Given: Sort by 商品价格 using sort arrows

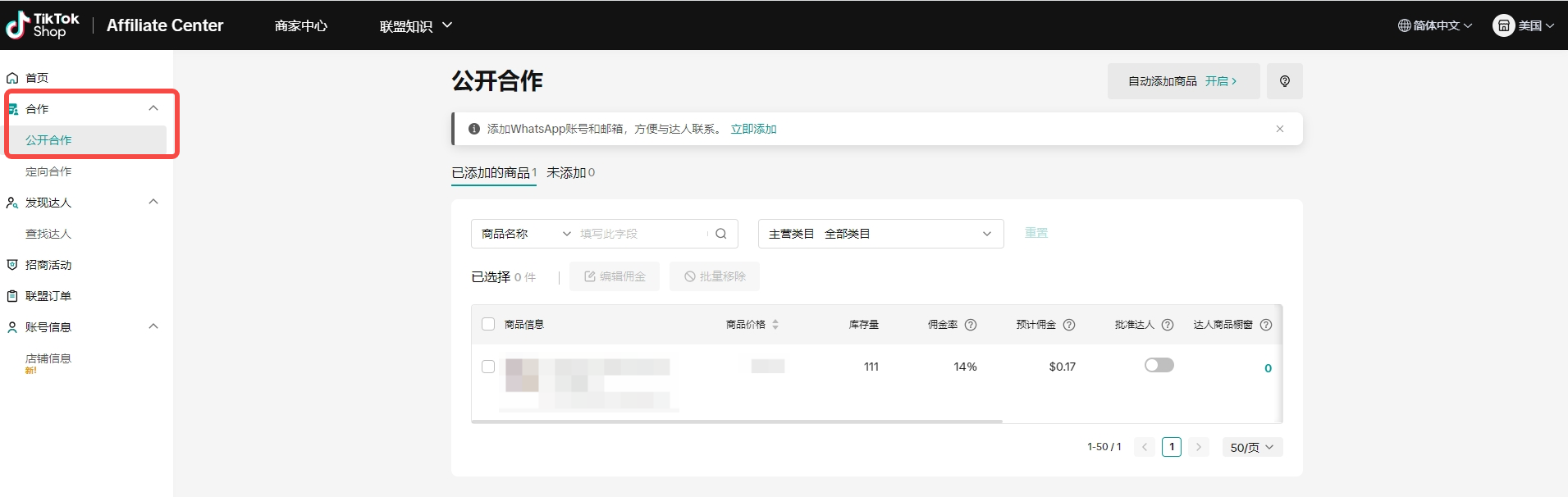Looking at the screenshot, I should [x=775, y=325].
